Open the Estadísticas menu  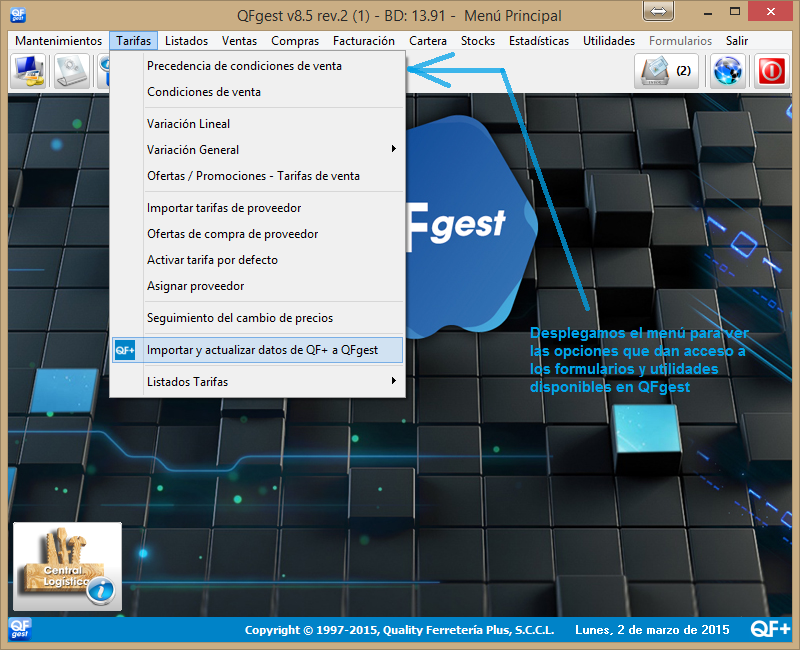coord(539,41)
